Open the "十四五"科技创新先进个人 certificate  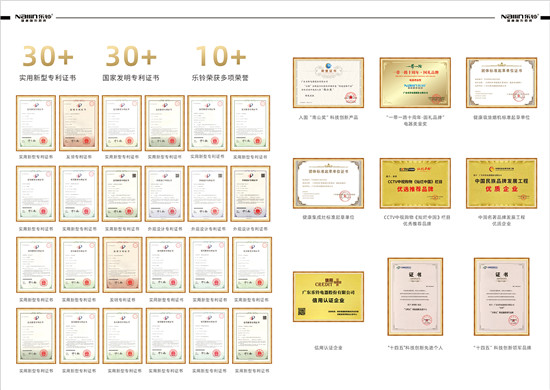point(415,297)
